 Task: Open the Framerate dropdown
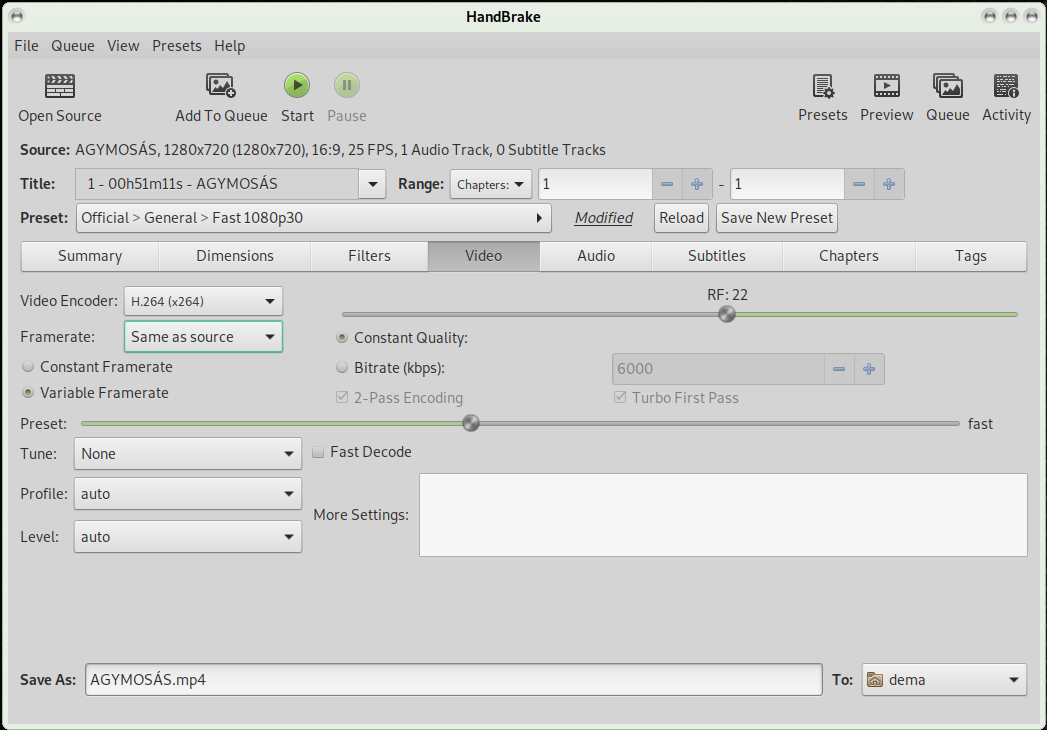coord(203,337)
